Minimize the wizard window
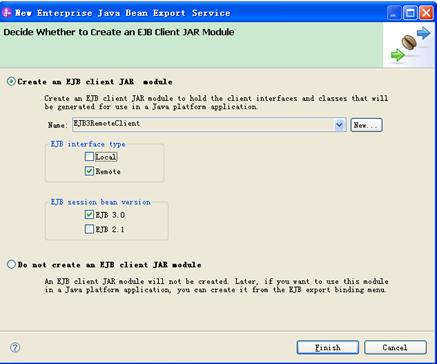Image resolution: width=437 pixels, height=364 pixels. tap(394, 13)
